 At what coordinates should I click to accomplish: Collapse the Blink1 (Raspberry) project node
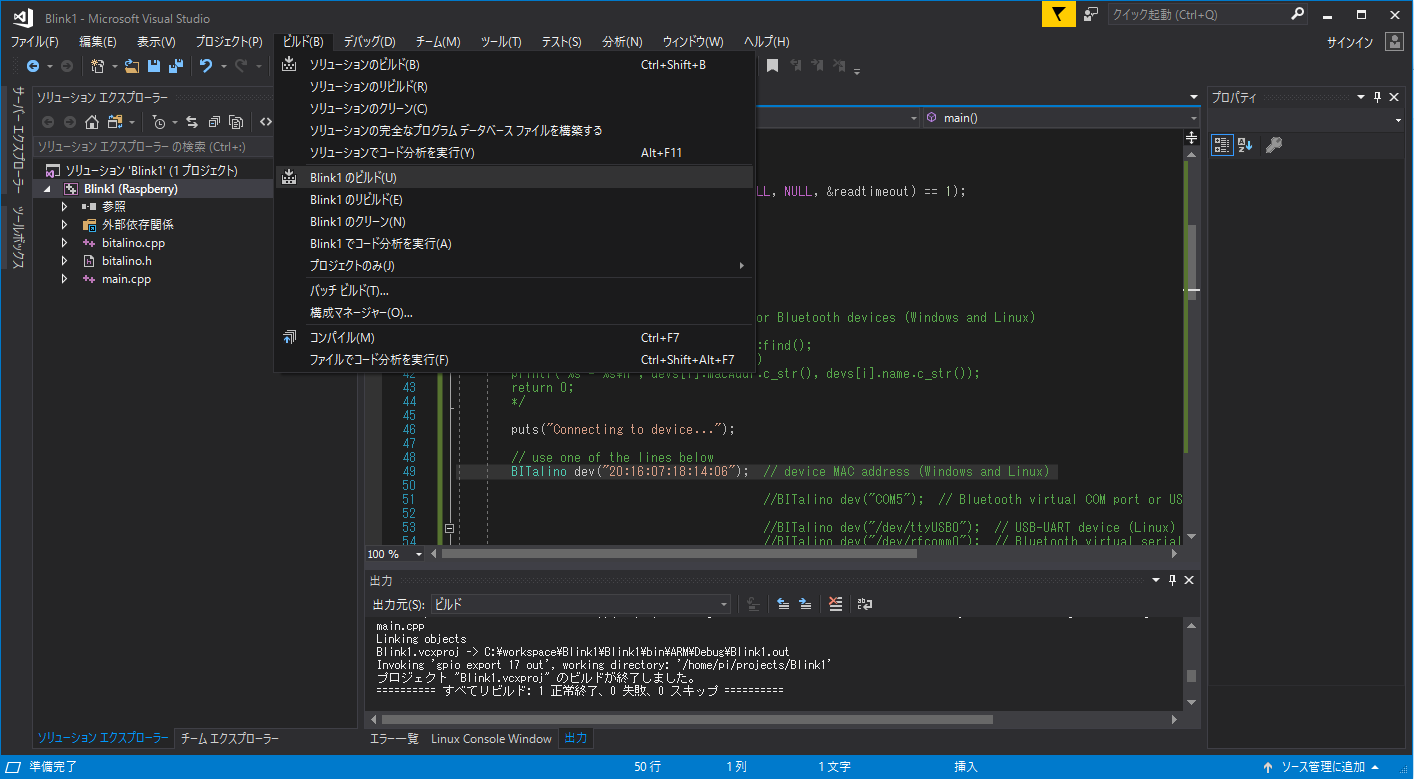point(47,189)
